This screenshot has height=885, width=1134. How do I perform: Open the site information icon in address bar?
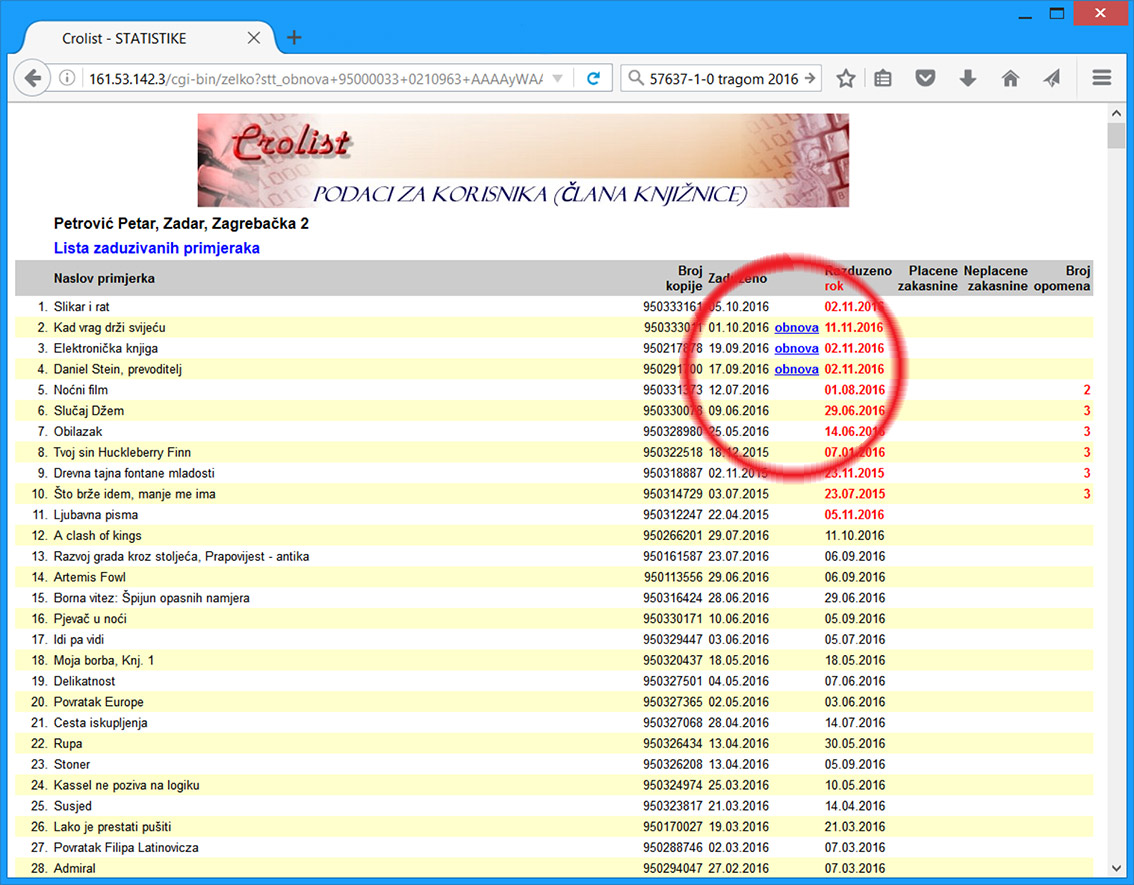point(67,79)
